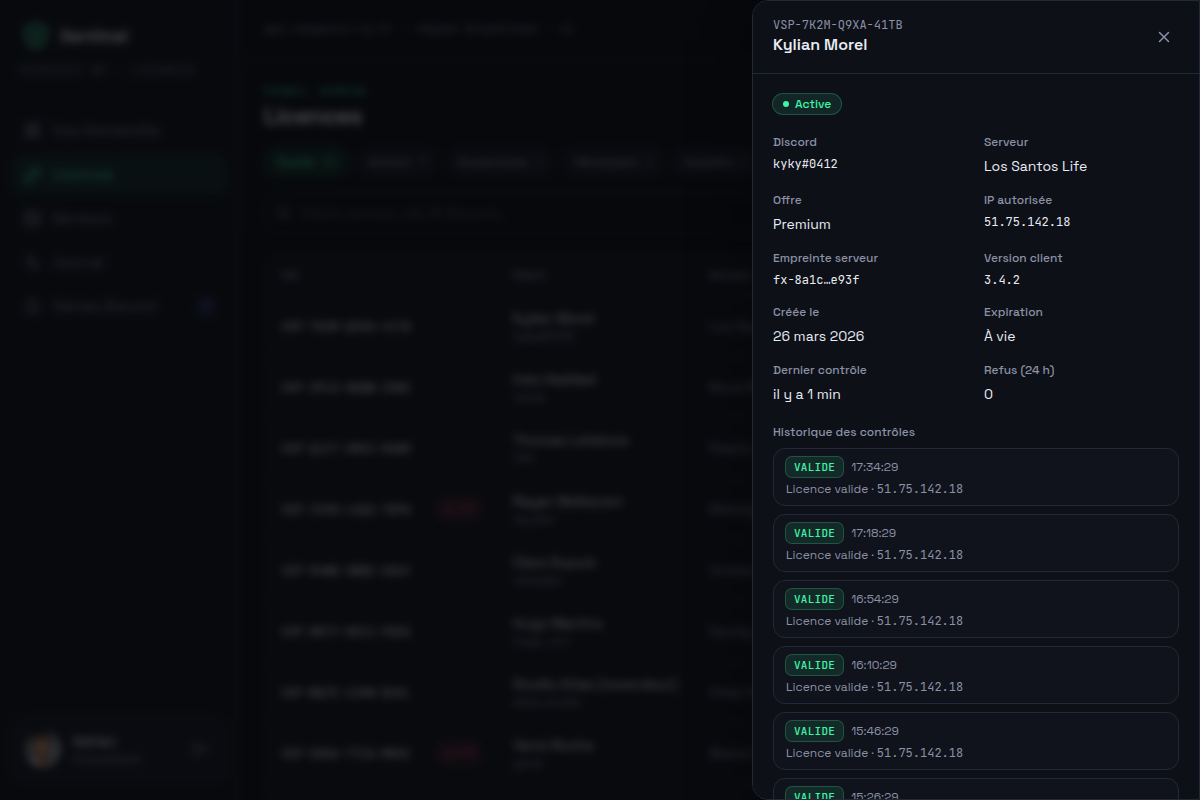Click the Historique des contrôles heading
The height and width of the screenshot is (800, 1200).
point(844,432)
